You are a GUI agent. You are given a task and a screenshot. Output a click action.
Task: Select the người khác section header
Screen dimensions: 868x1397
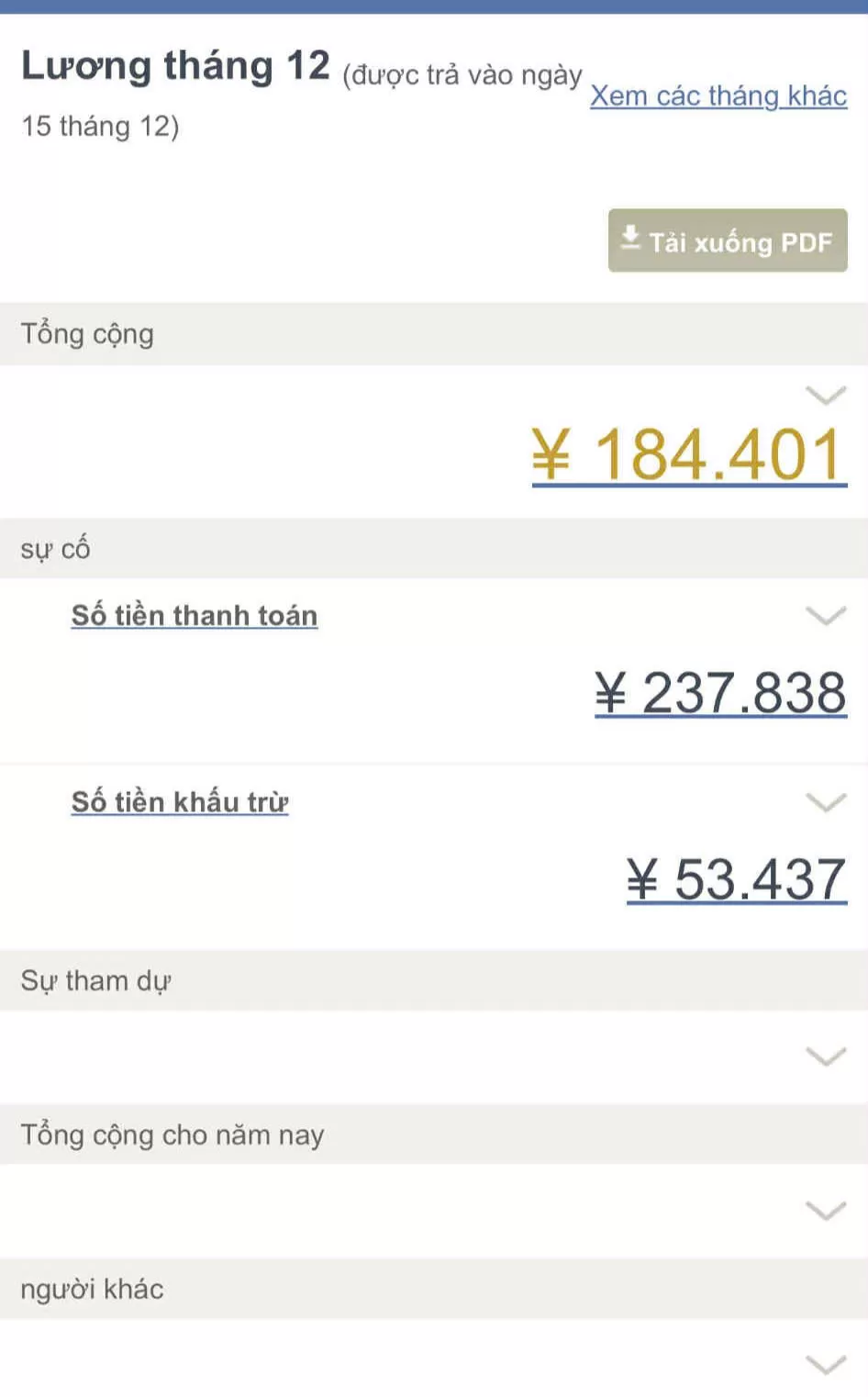pyautogui.click(x=92, y=1290)
